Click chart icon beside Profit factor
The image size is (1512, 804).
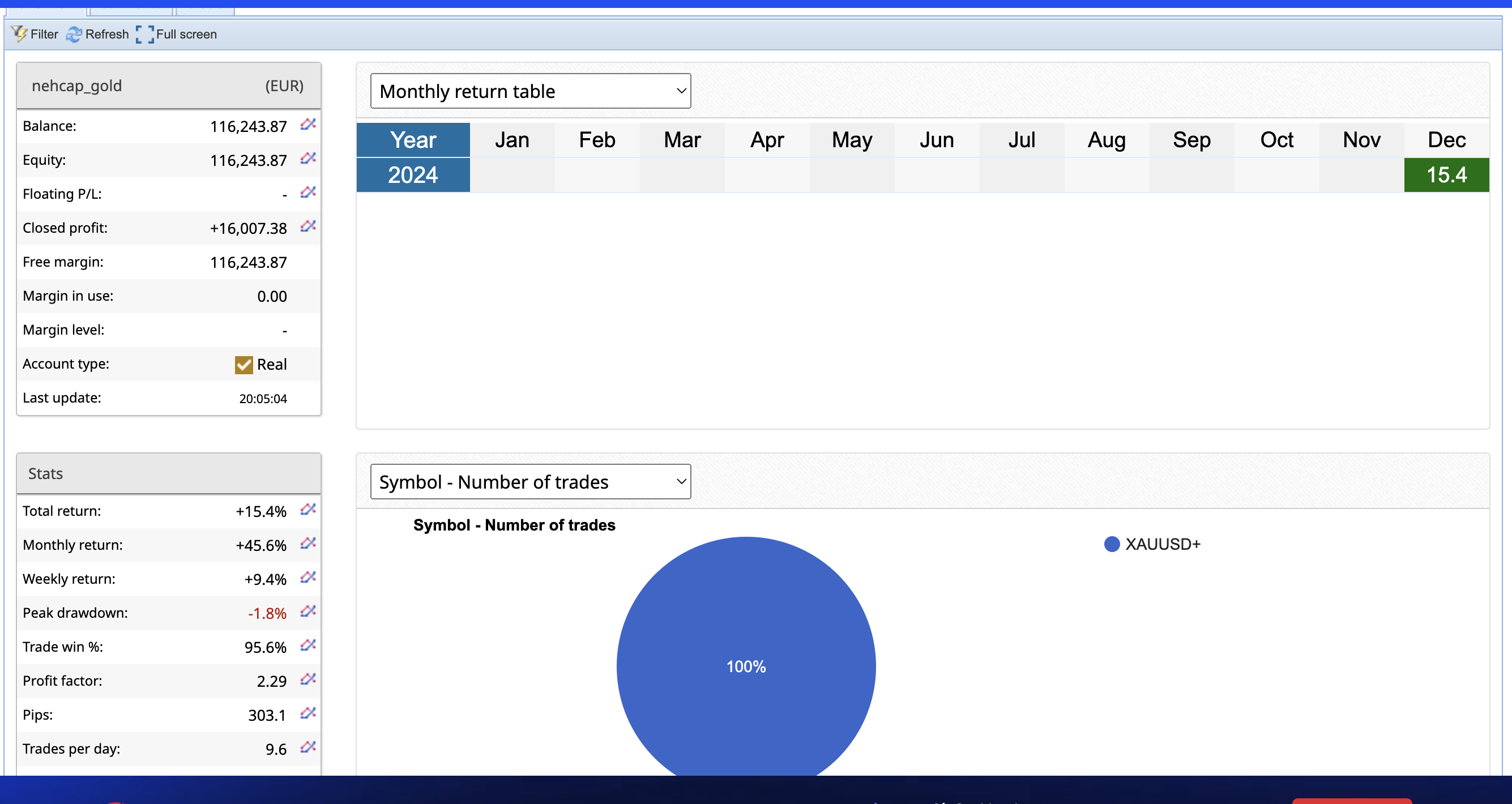pyautogui.click(x=308, y=679)
